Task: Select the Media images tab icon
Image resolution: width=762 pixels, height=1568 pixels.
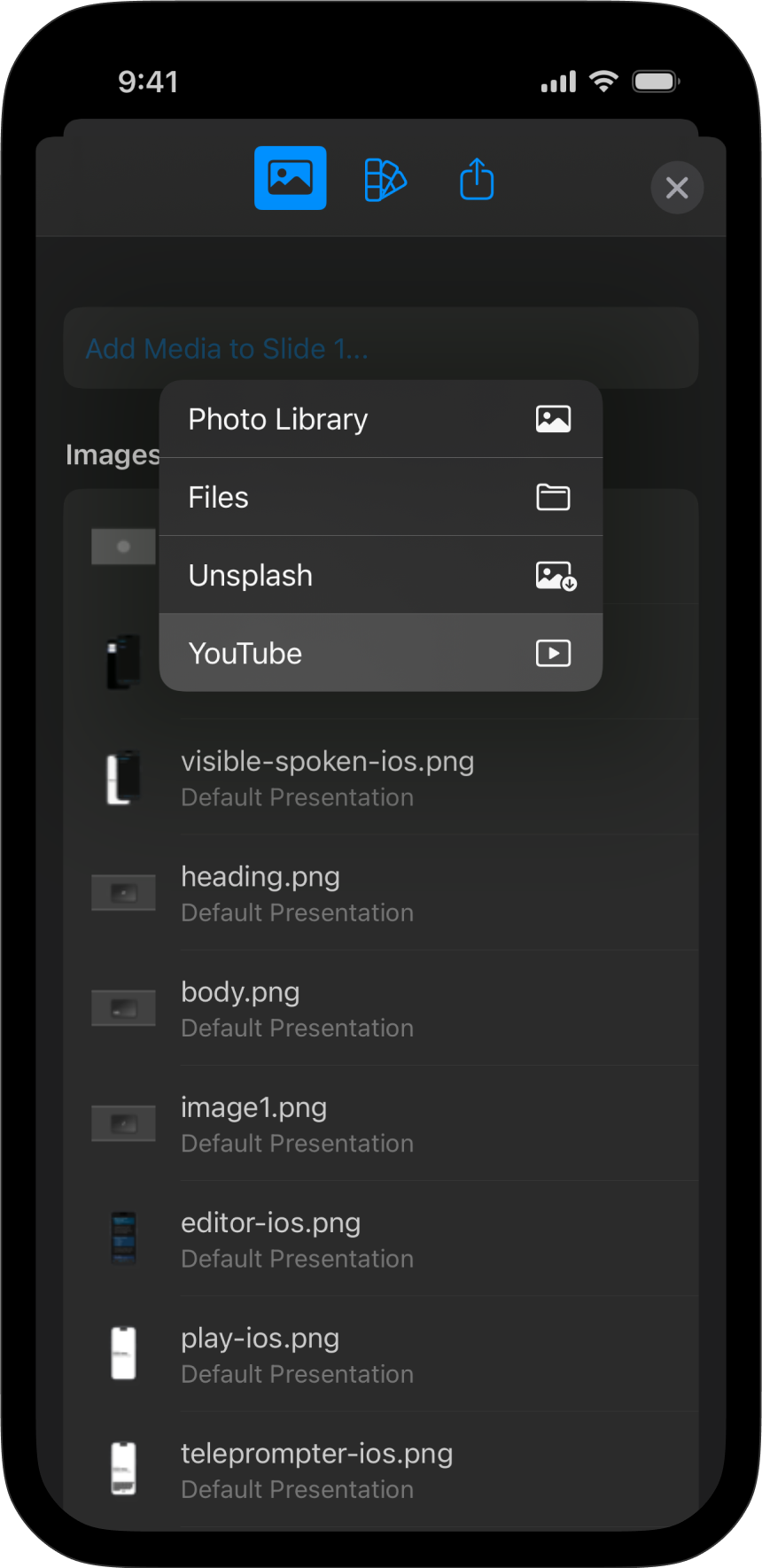Action: 290,178
